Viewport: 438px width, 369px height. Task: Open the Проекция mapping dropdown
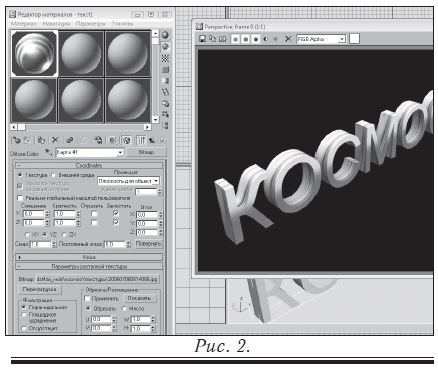coord(128,181)
